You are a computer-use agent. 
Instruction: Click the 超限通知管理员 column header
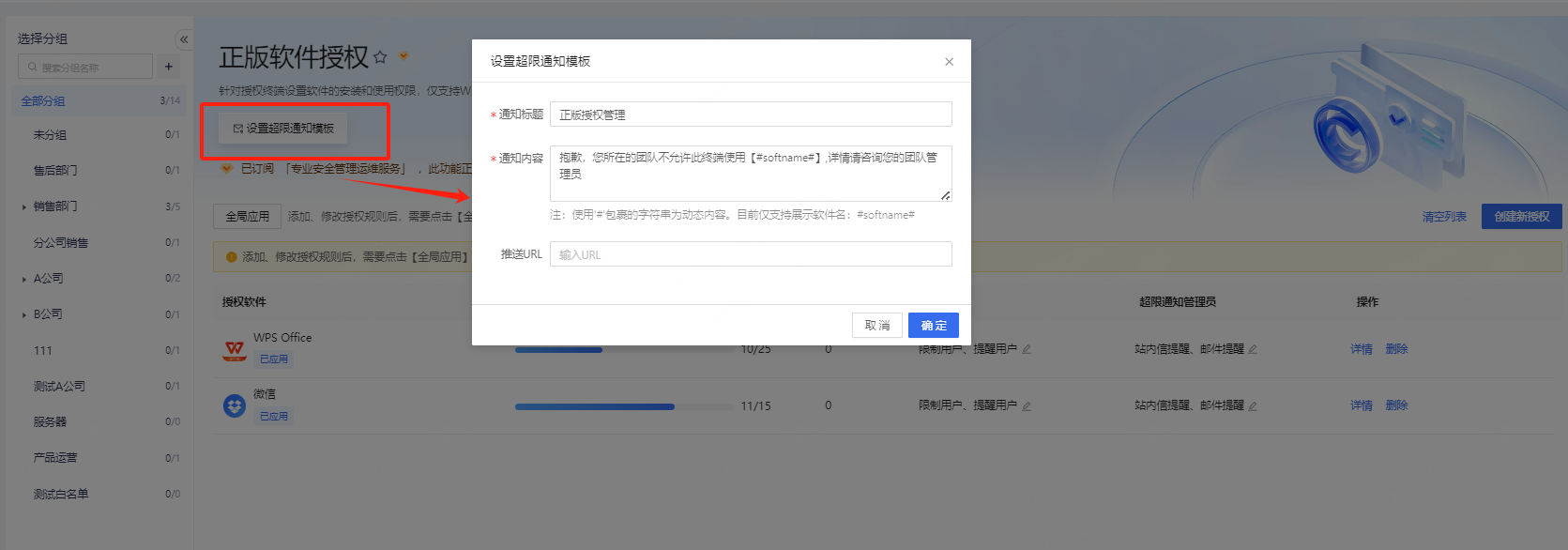(1178, 302)
